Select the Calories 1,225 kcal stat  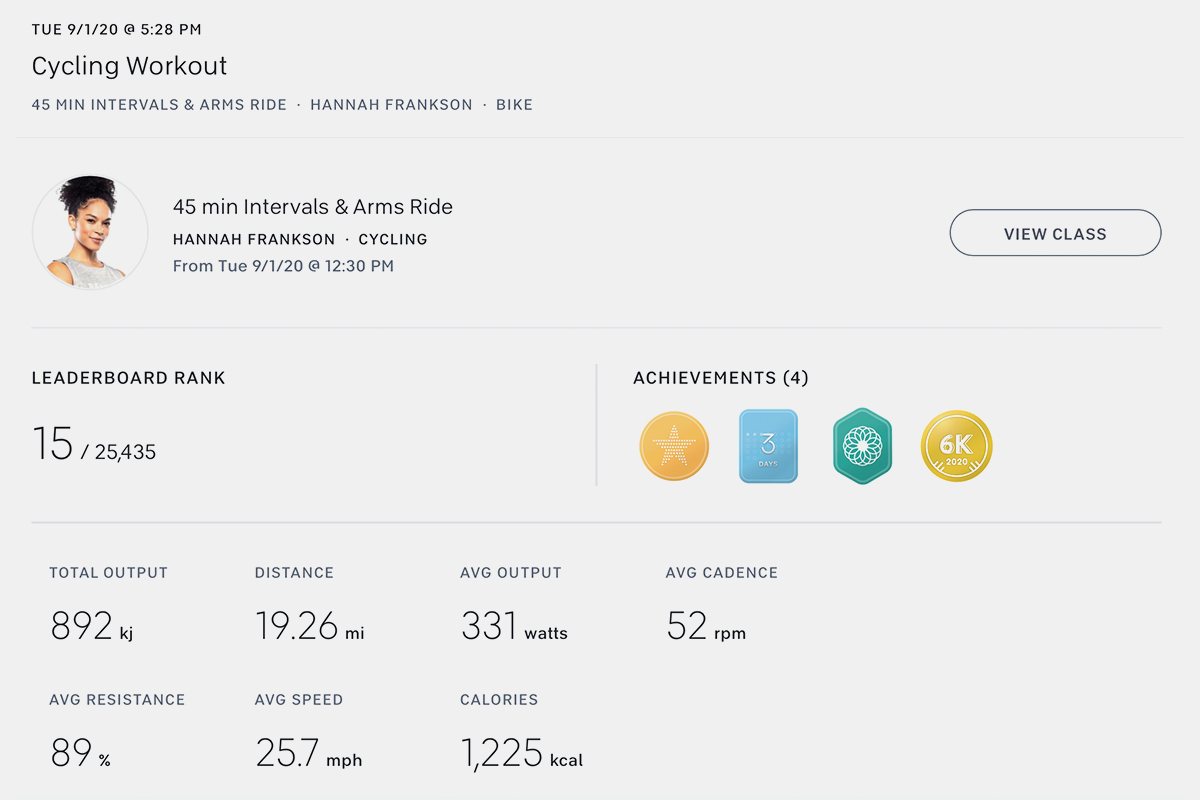521,753
